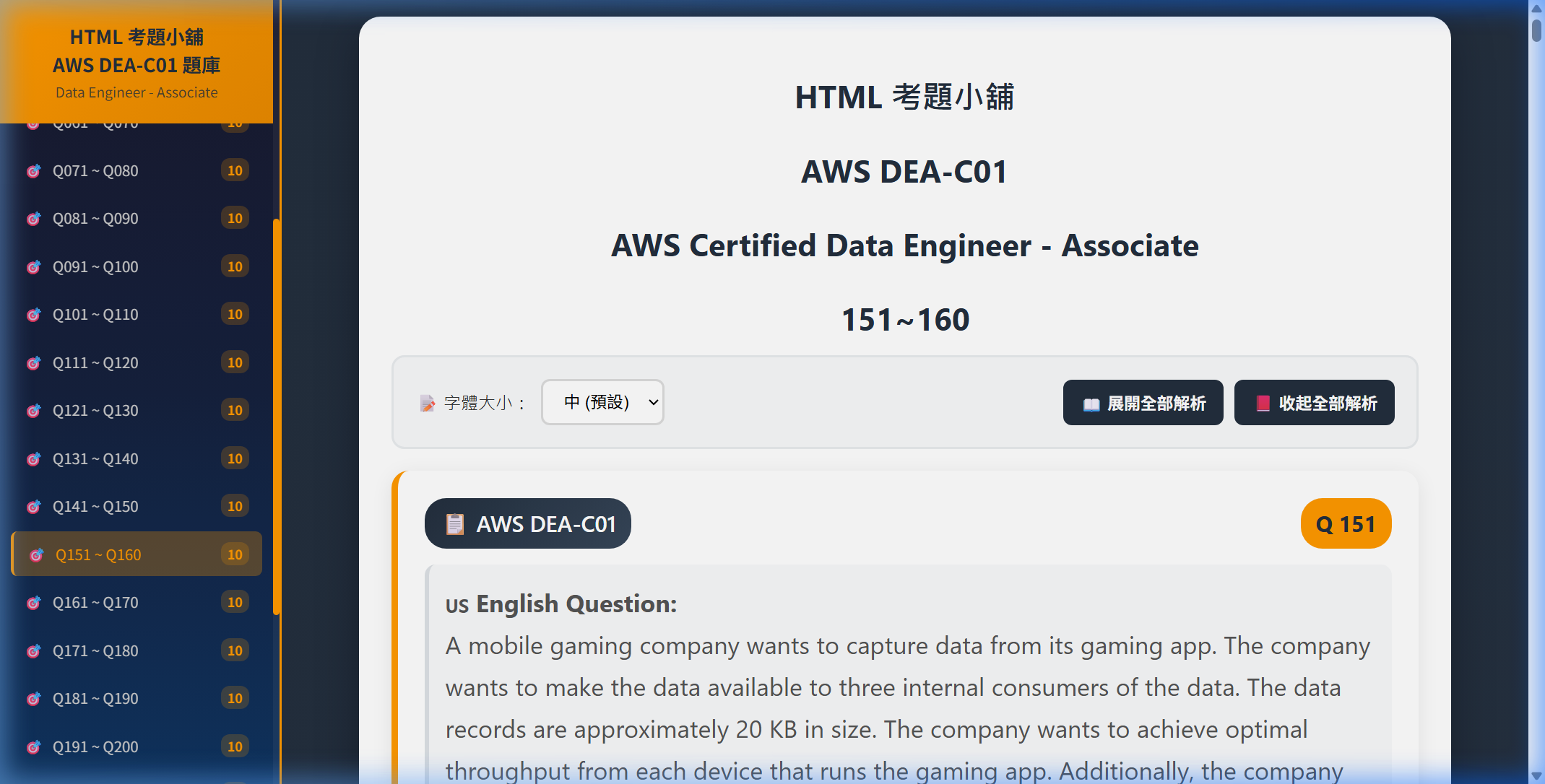The height and width of the screenshot is (784, 1545).
Task: Open the Q101 ~ Q110 question set
Action: [x=137, y=315]
